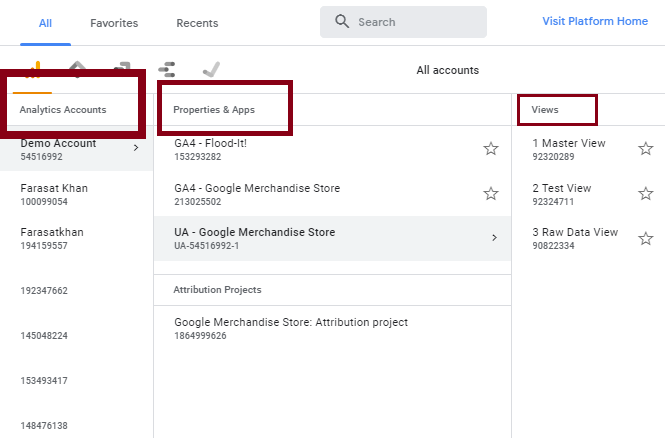671x447 pixels.
Task: Open GA4 - Google Merchandise Store property
Action: click(332, 194)
